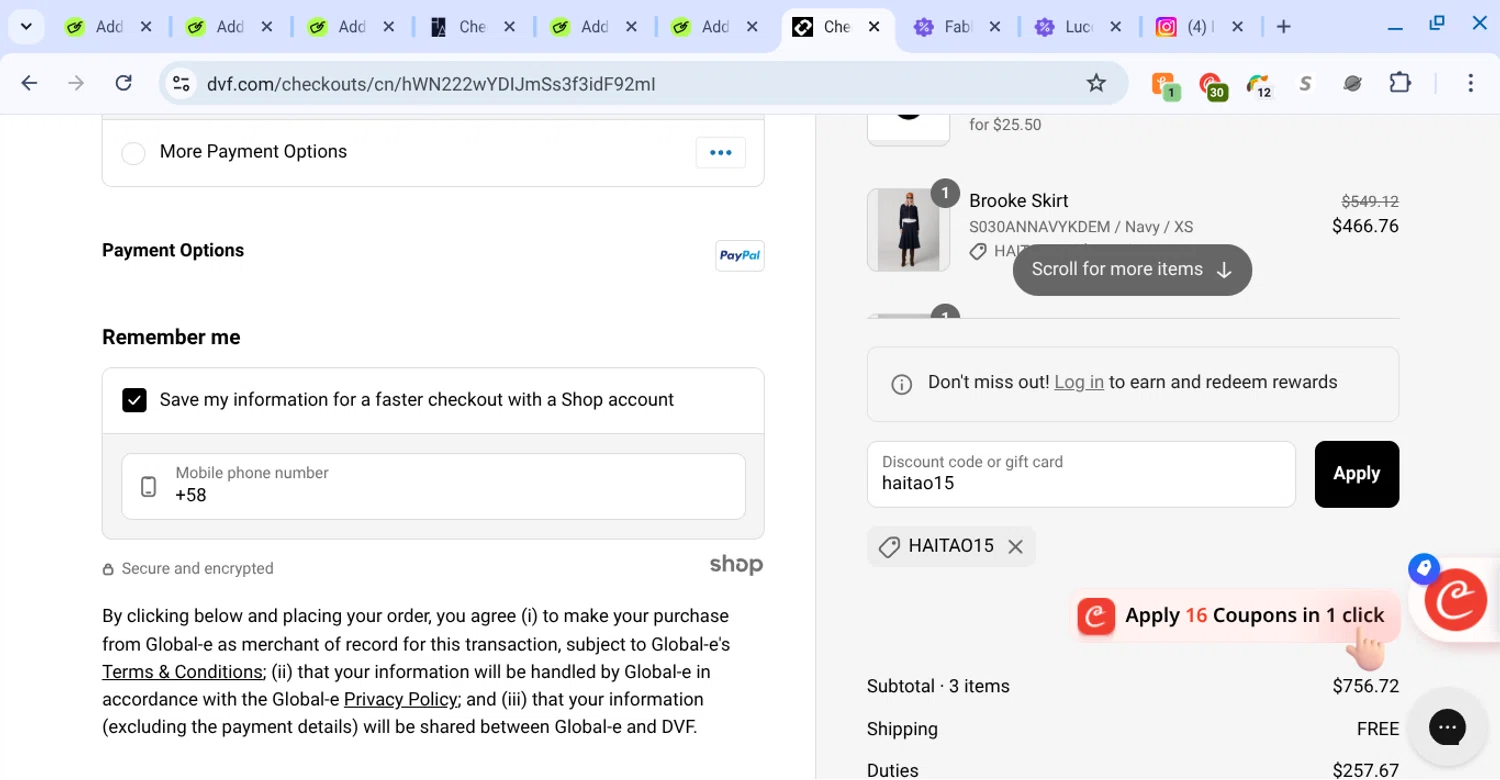Bookmark this page with the star
The image size is (1500, 780).
pyautogui.click(x=1096, y=83)
